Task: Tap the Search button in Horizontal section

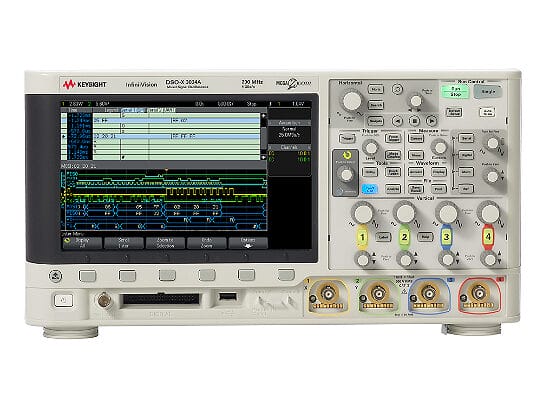Action: click(x=376, y=105)
